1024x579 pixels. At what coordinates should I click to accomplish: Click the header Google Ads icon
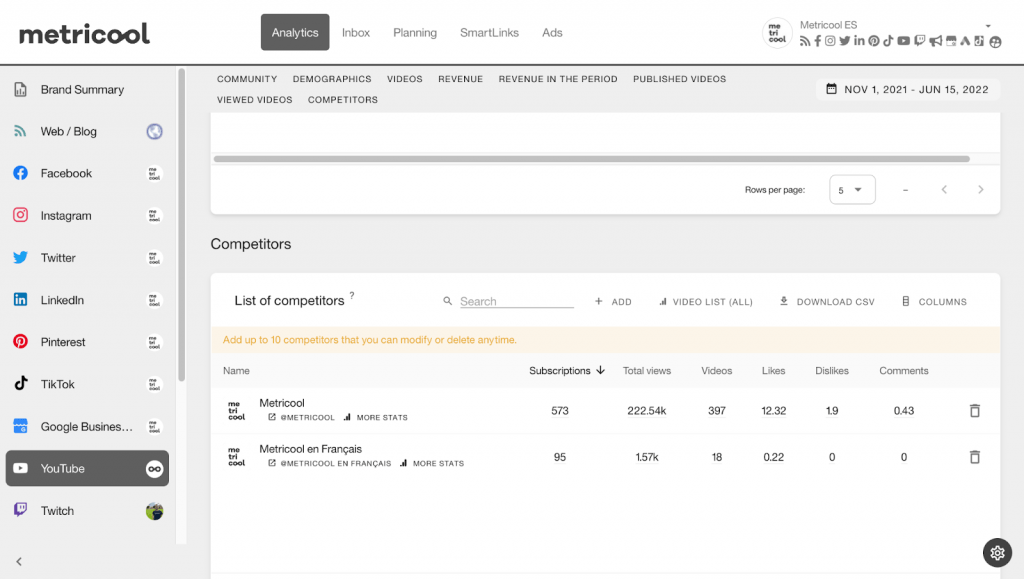pyautogui.click(x=965, y=41)
